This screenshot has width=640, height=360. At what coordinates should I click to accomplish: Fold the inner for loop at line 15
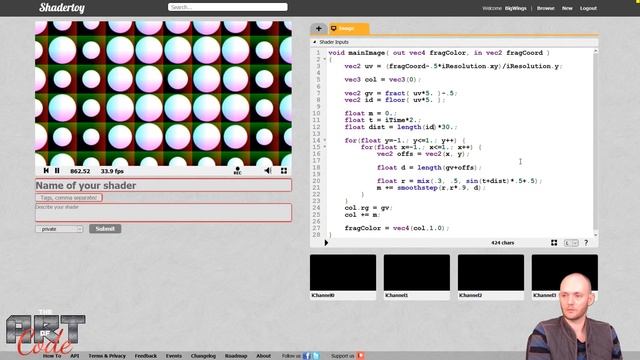325,147
